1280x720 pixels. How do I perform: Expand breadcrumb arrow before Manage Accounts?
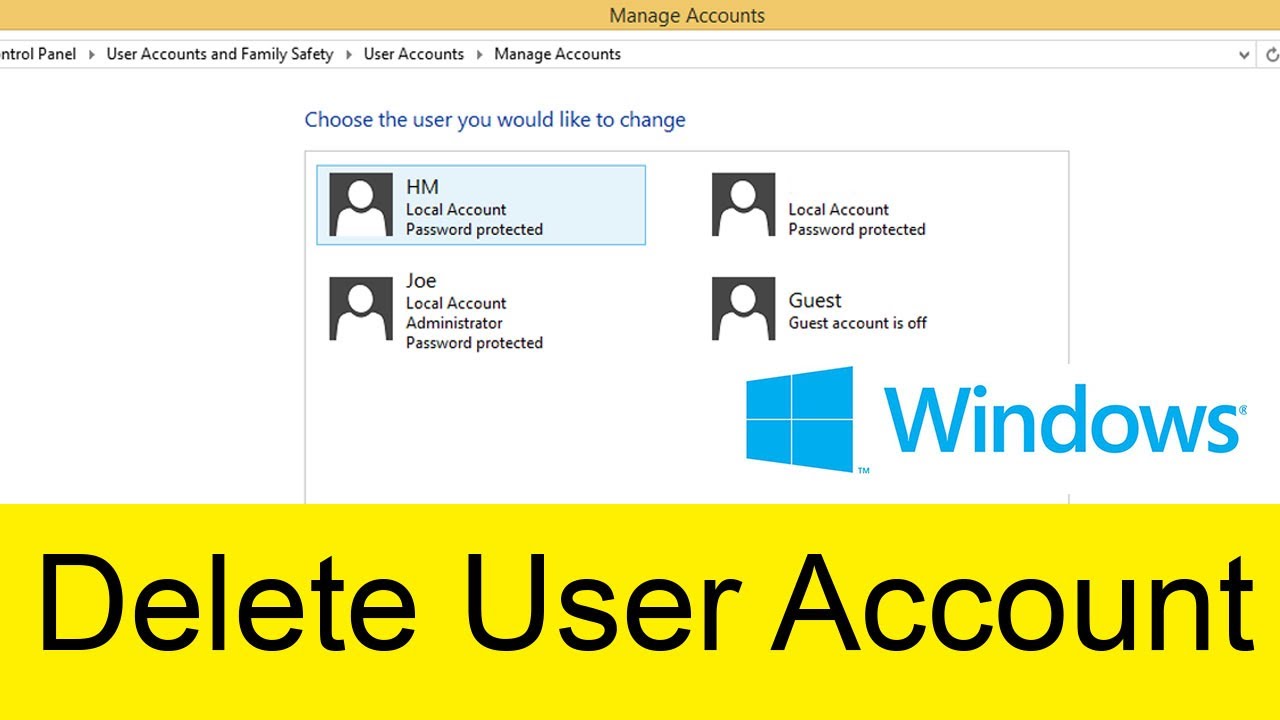(x=479, y=55)
